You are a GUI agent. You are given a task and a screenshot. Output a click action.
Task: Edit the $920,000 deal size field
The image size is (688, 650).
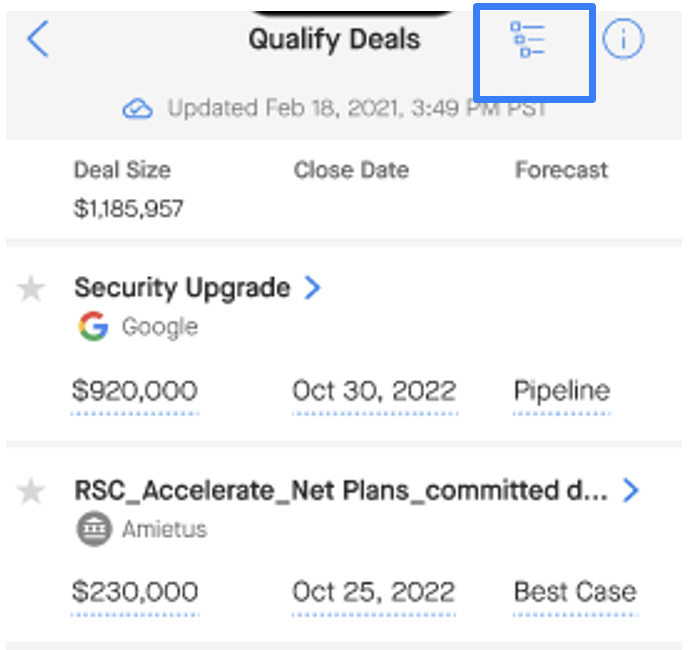tap(135, 391)
